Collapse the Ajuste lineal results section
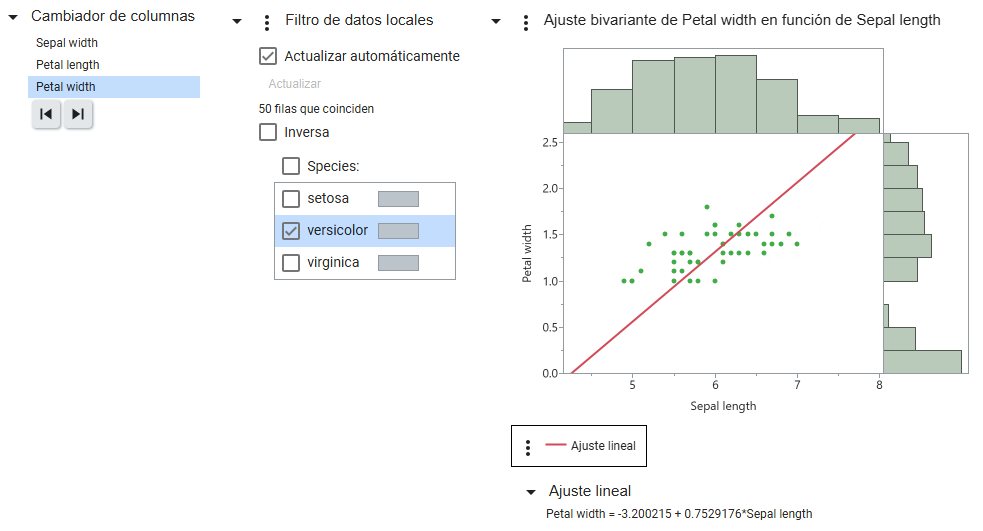 [531, 492]
